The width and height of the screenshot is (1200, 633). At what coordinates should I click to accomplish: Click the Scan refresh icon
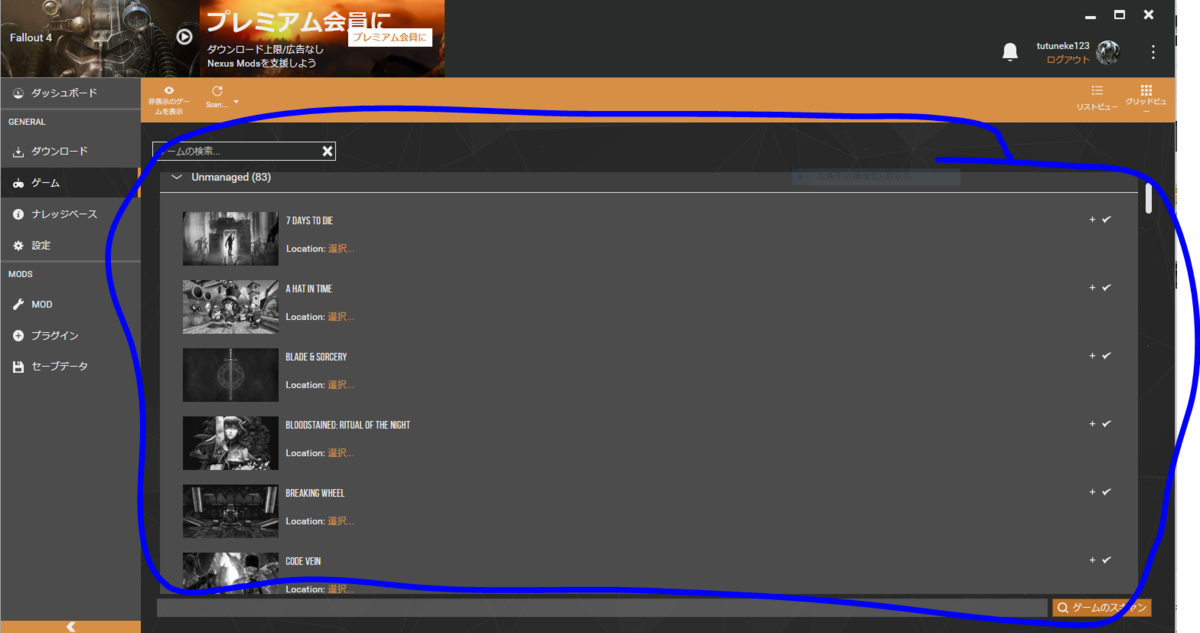218,91
